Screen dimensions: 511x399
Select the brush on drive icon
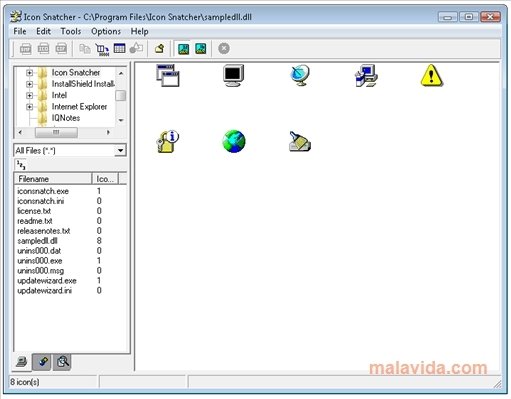click(300, 142)
